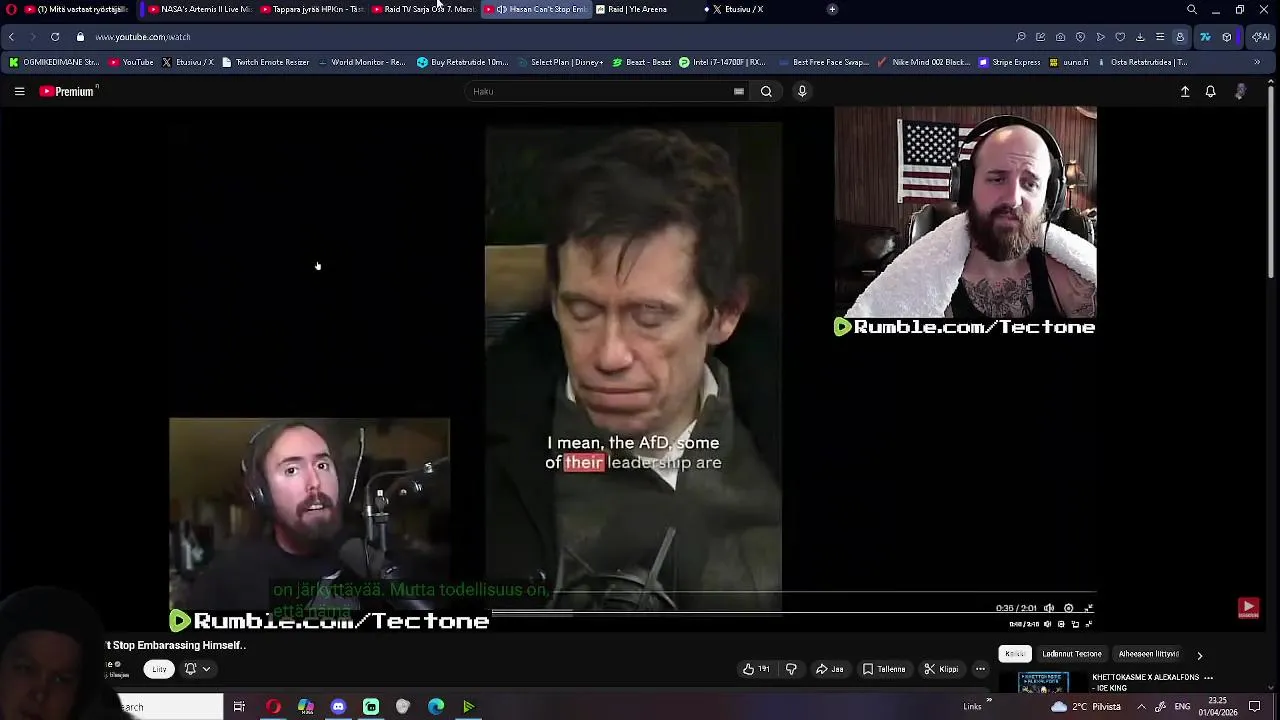Image resolution: width=1280 pixels, height=720 pixels.
Task: Share the video with the Jaa button
Action: (x=830, y=669)
